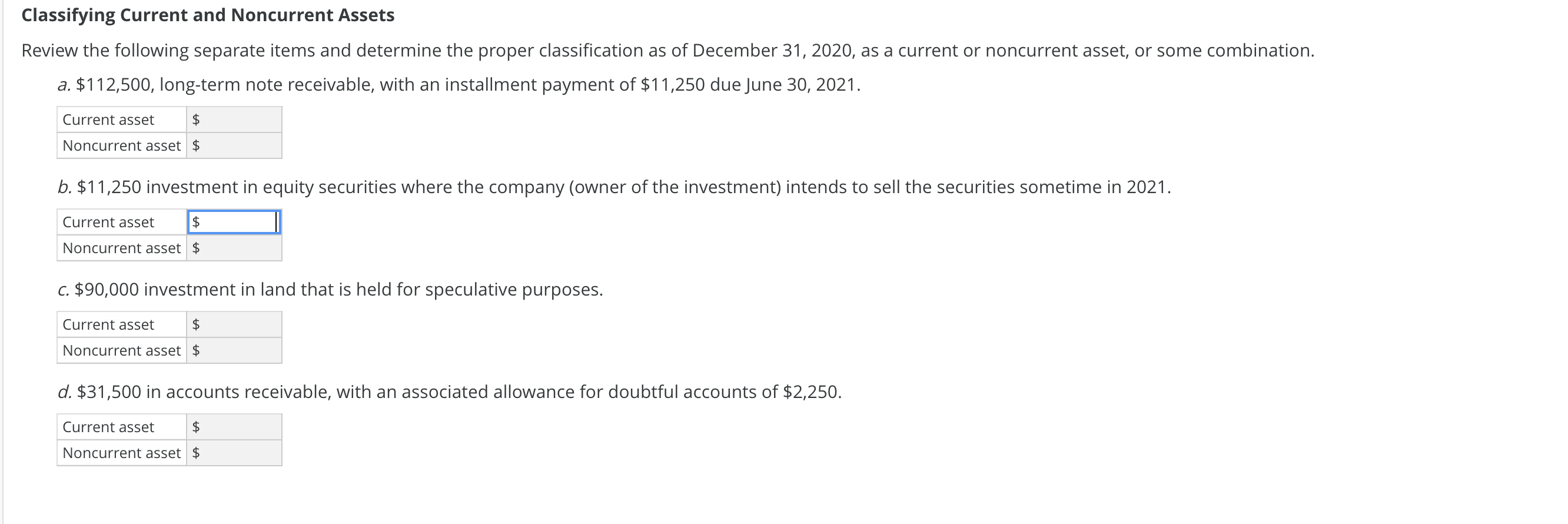Click the Current asset input for item c

pos(237,324)
